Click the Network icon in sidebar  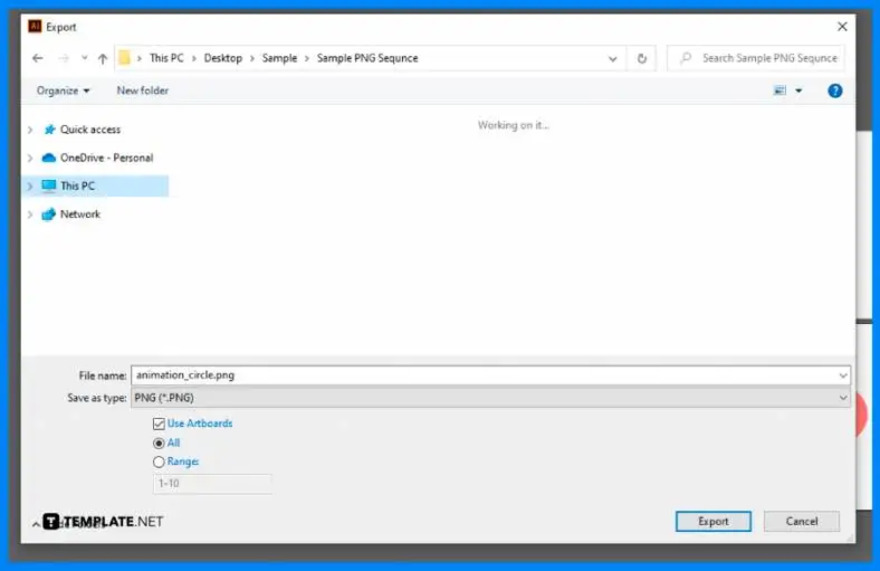click(49, 214)
